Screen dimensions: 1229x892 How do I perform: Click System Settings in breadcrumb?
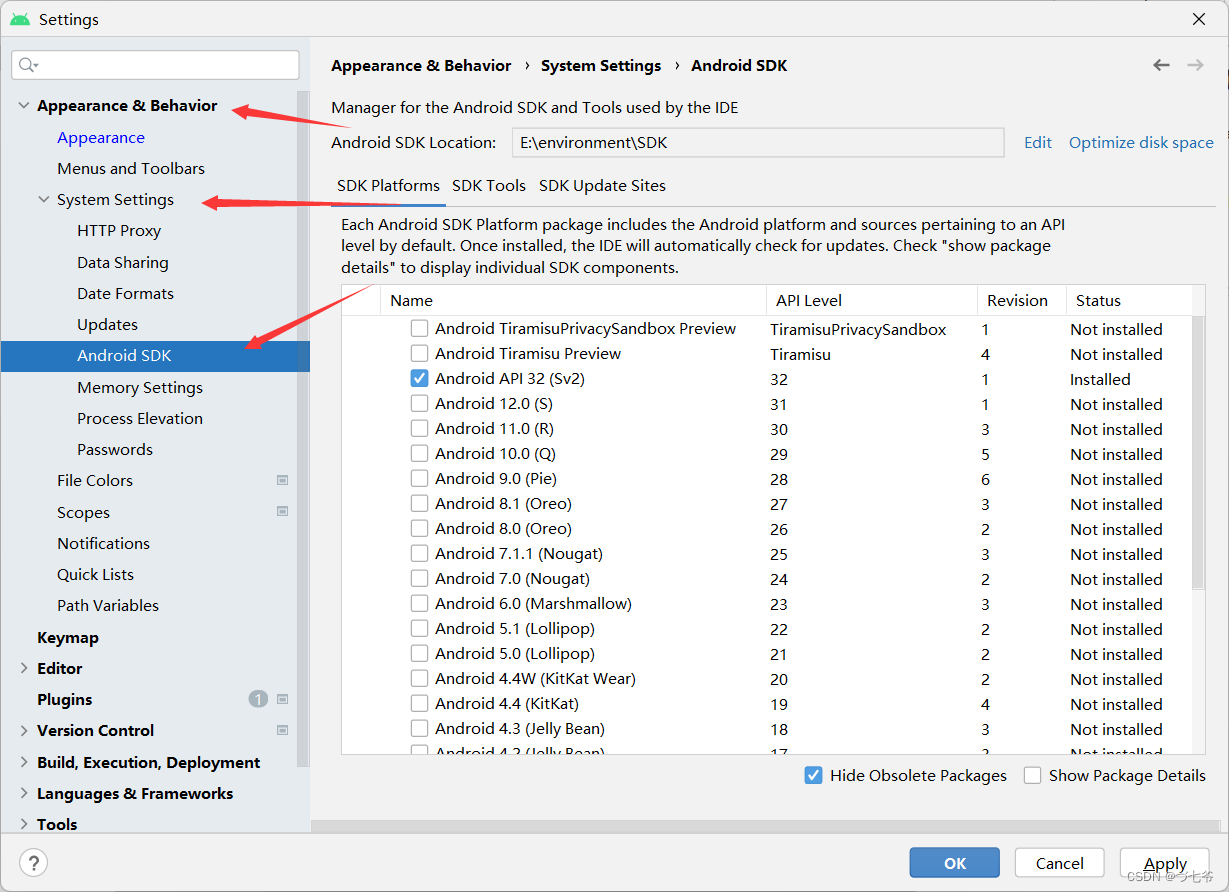[601, 65]
